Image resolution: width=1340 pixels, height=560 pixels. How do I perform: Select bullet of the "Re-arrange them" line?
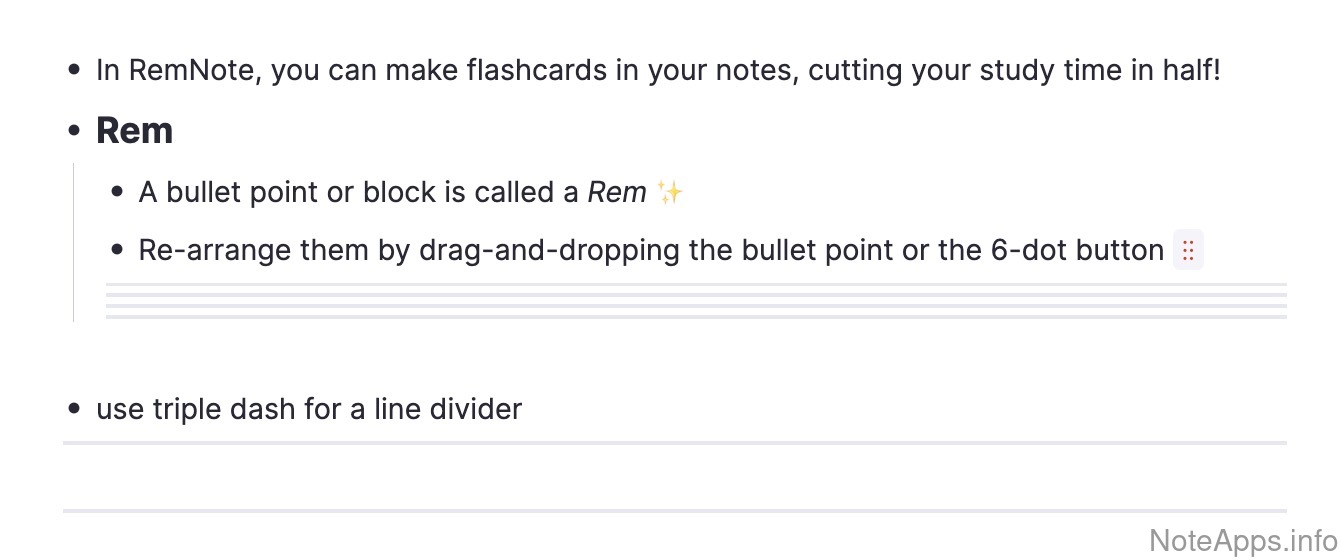click(117, 250)
